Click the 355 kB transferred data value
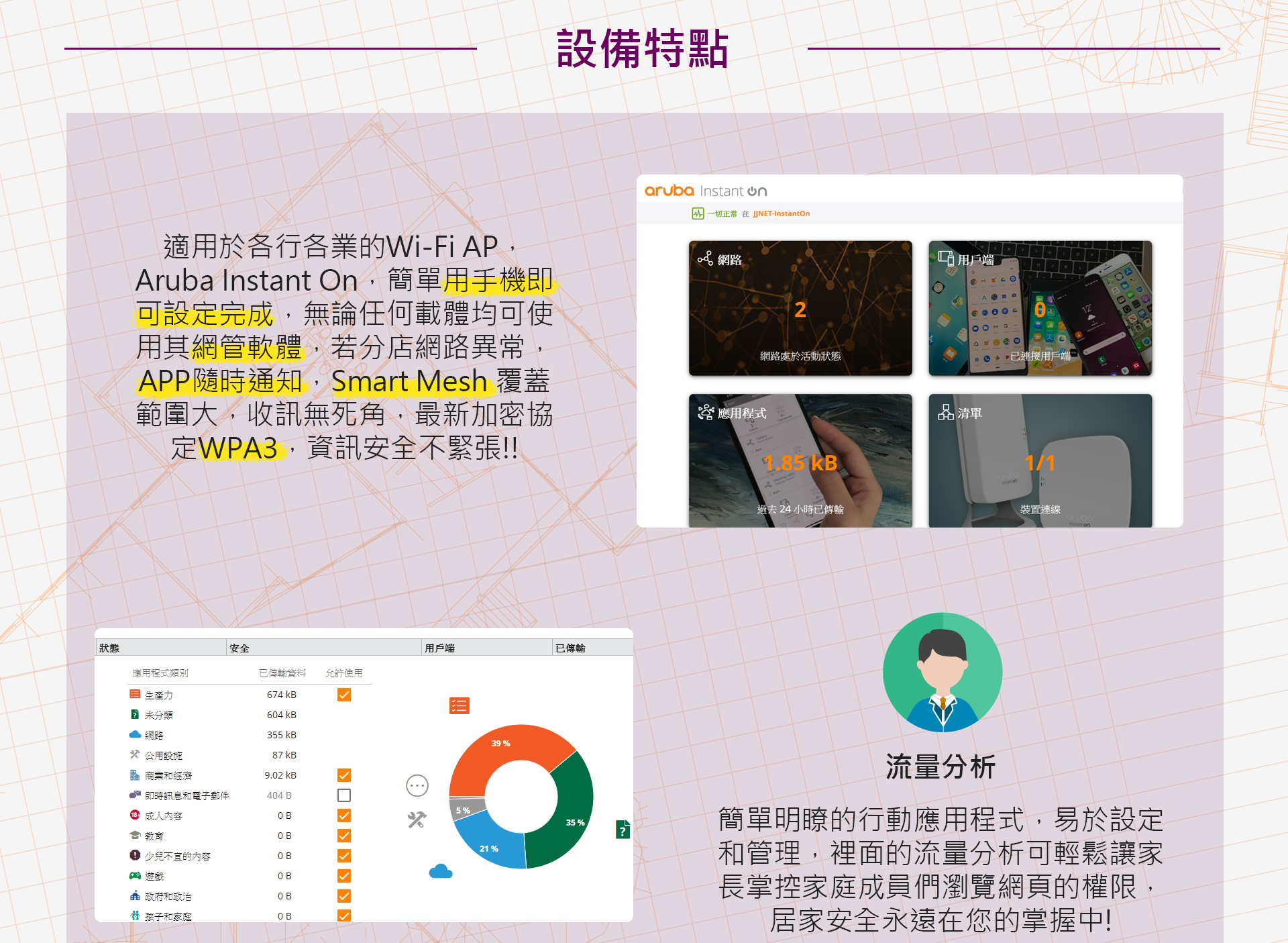This screenshot has height=943, width=1288. coord(281,735)
